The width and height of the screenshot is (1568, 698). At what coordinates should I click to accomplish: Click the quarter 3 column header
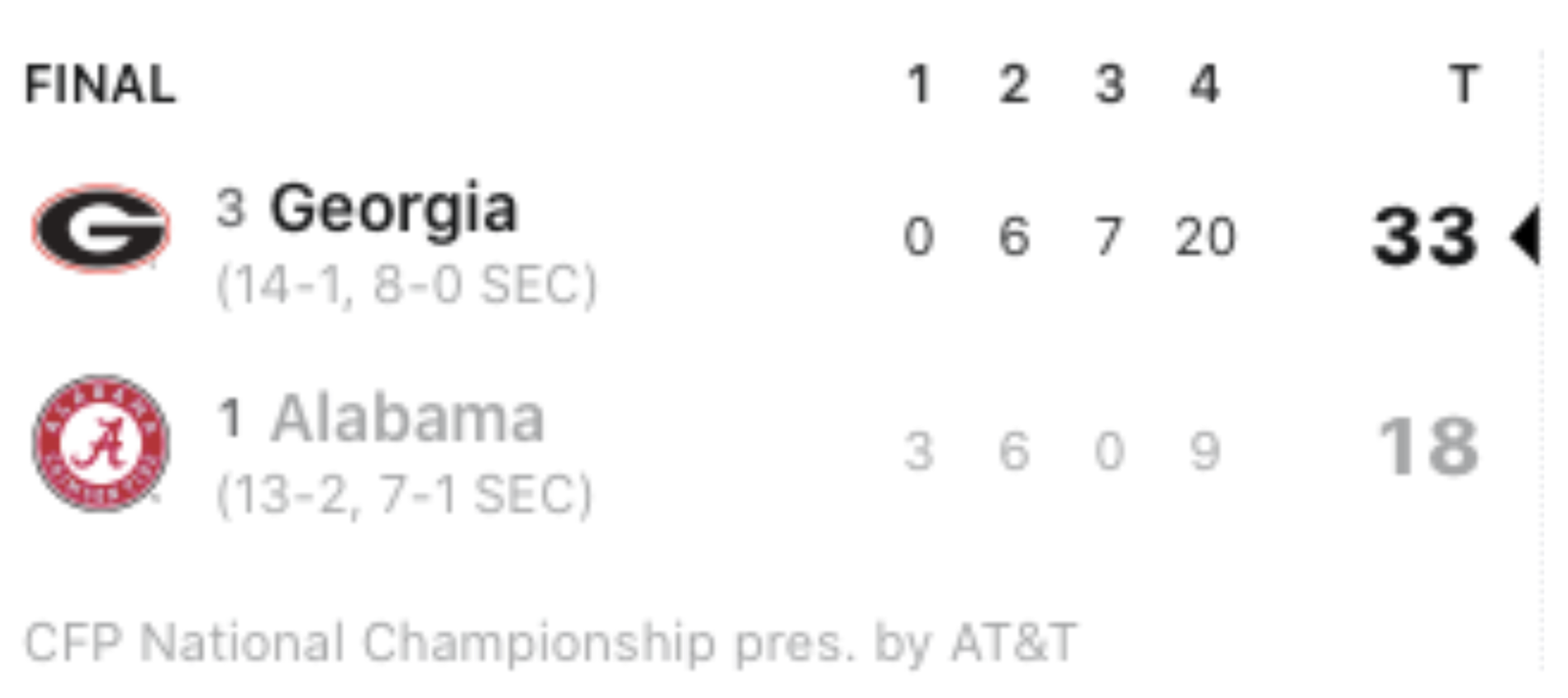[1109, 84]
